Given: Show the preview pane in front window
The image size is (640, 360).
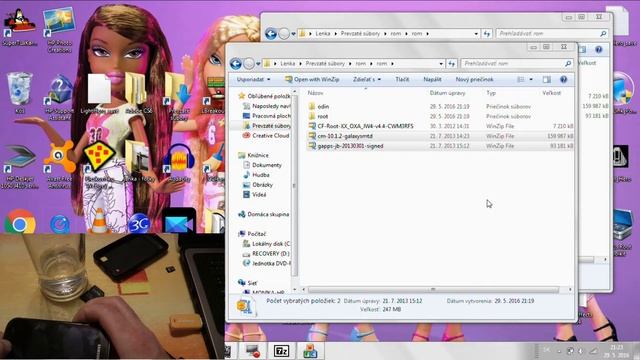Looking at the screenshot, I should point(547,80).
